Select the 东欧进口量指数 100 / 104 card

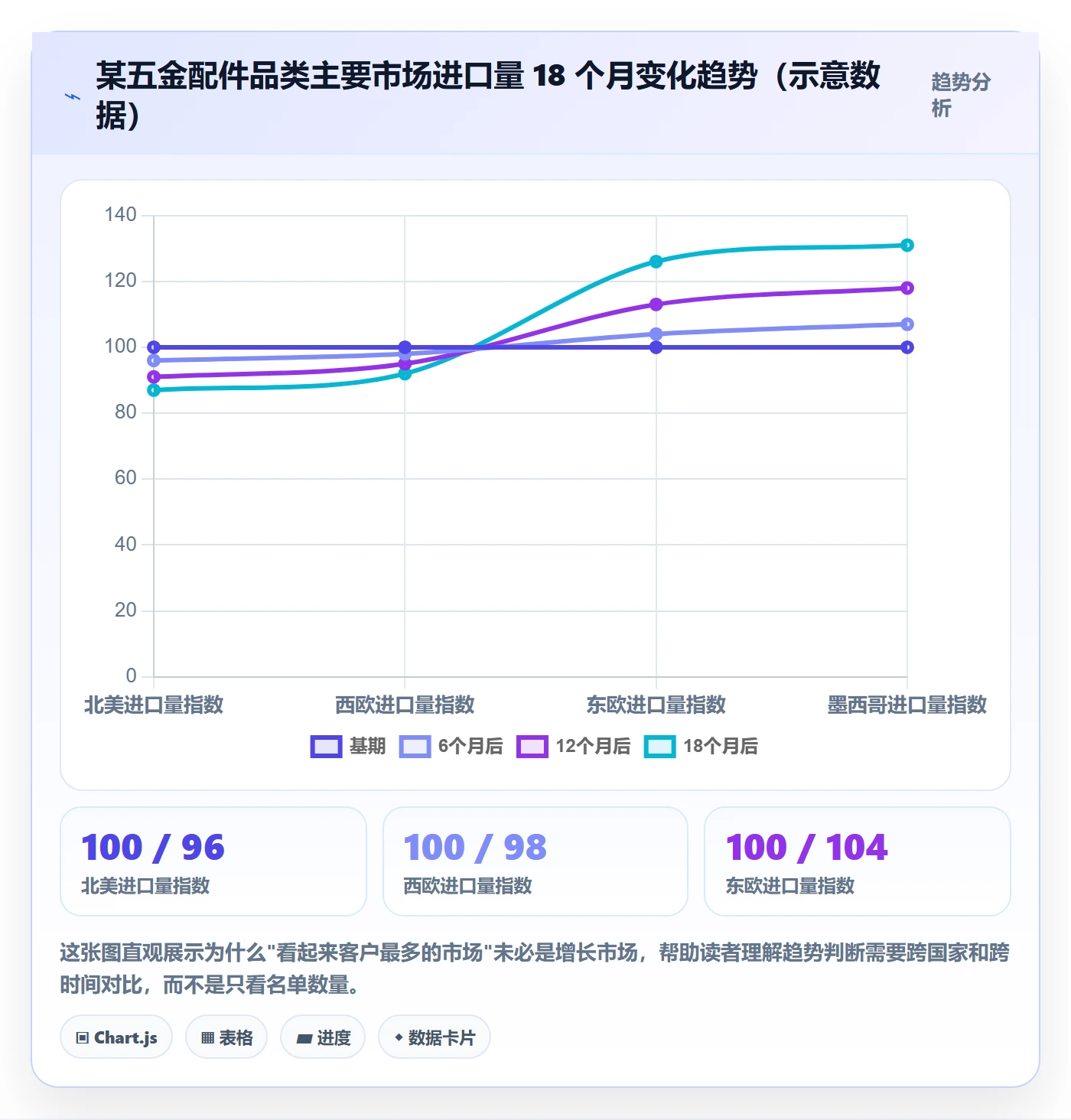pos(858,861)
